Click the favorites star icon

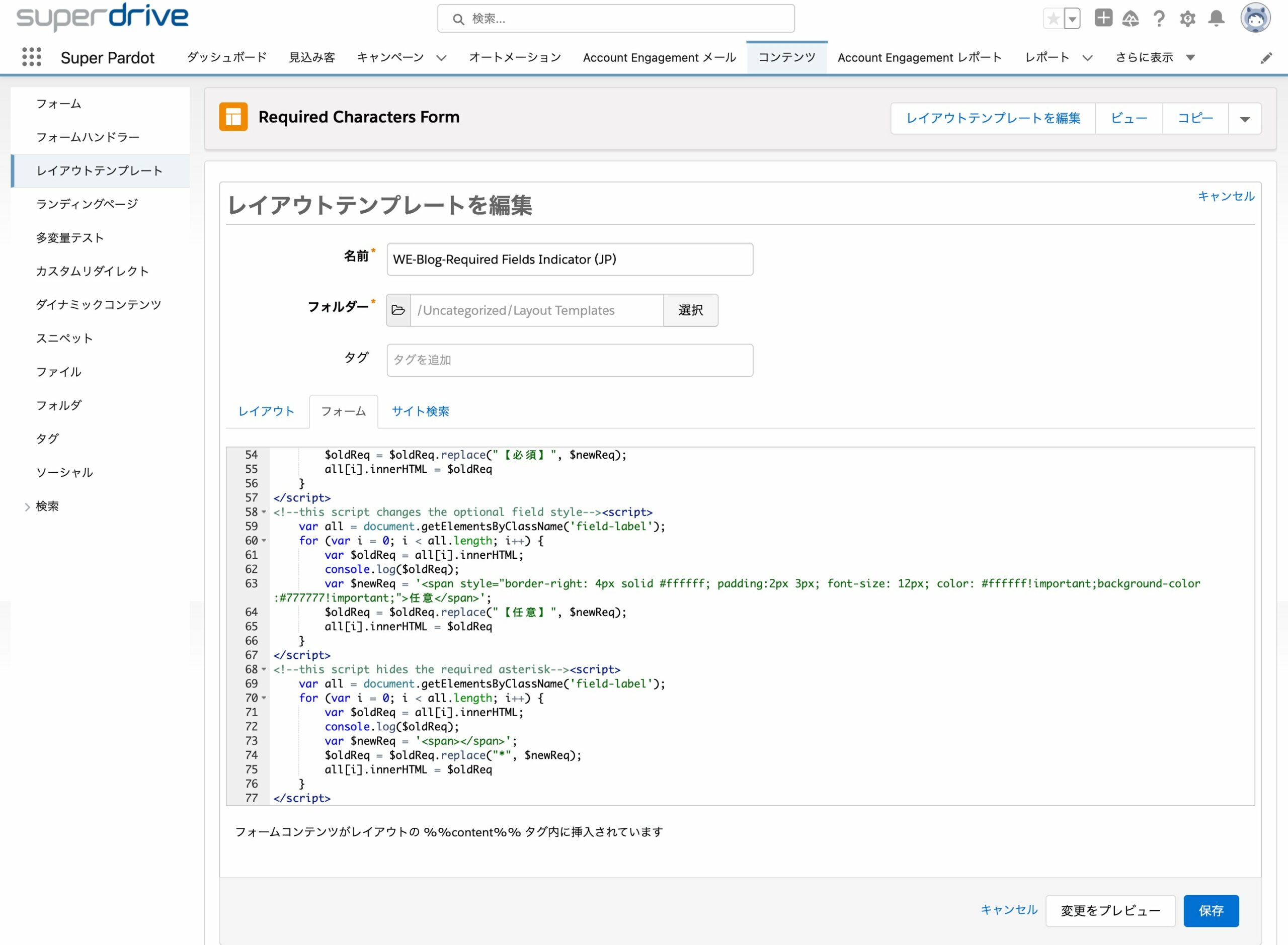[1054, 19]
